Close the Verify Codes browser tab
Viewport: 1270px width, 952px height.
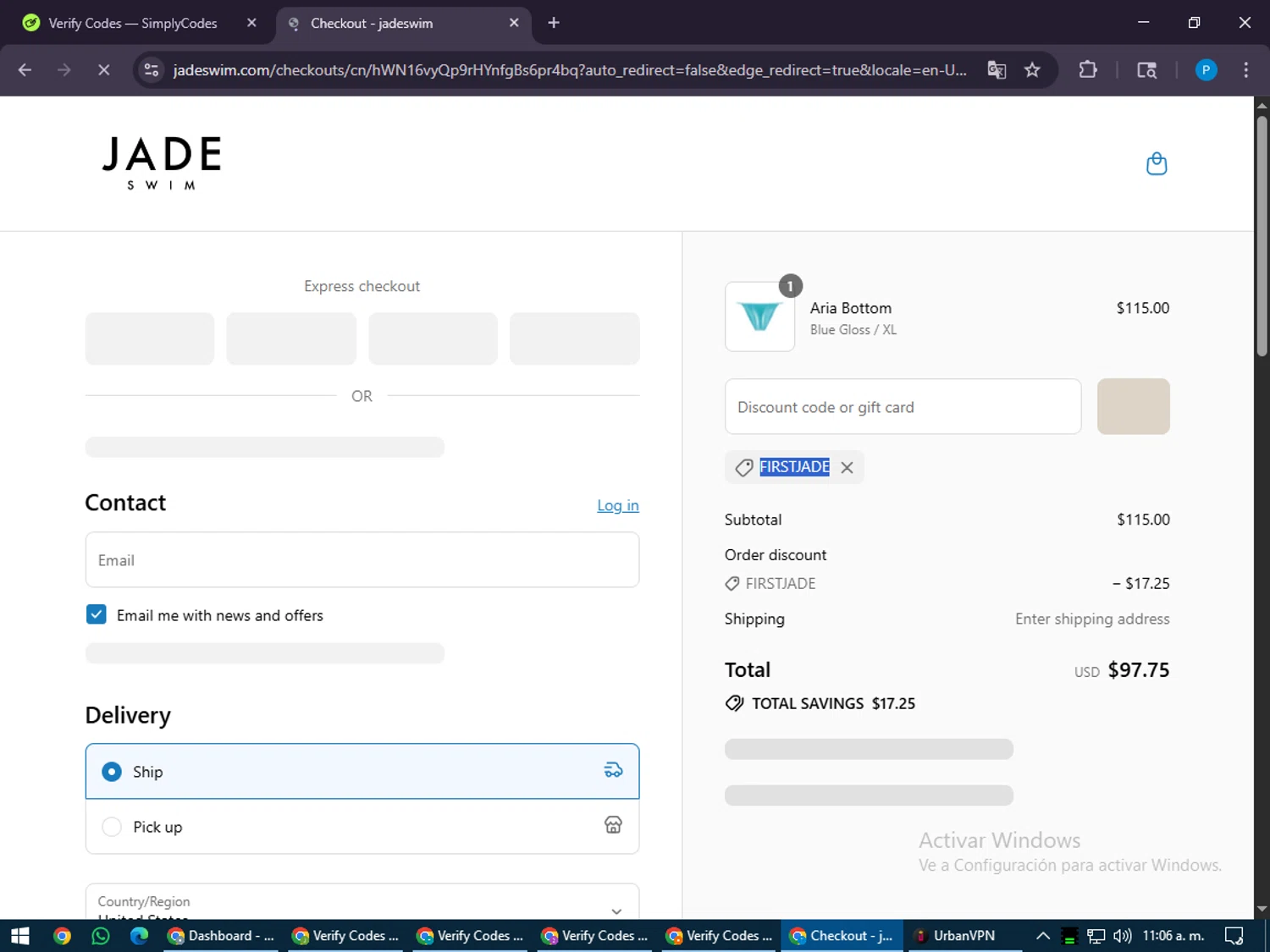(251, 23)
